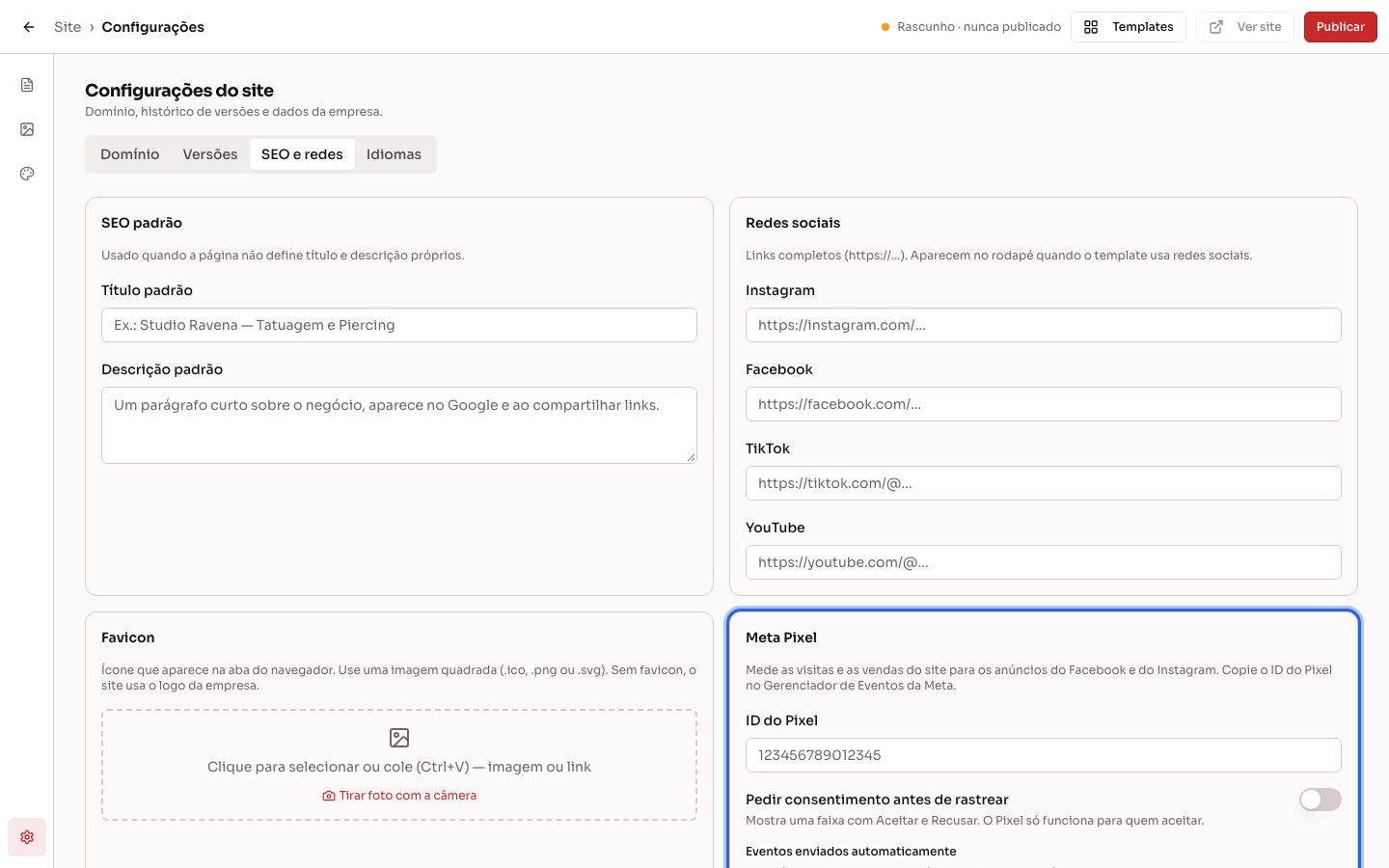The height and width of the screenshot is (868, 1389).
Task: Click the settings gear icon in sidebar
Action: 27,837
